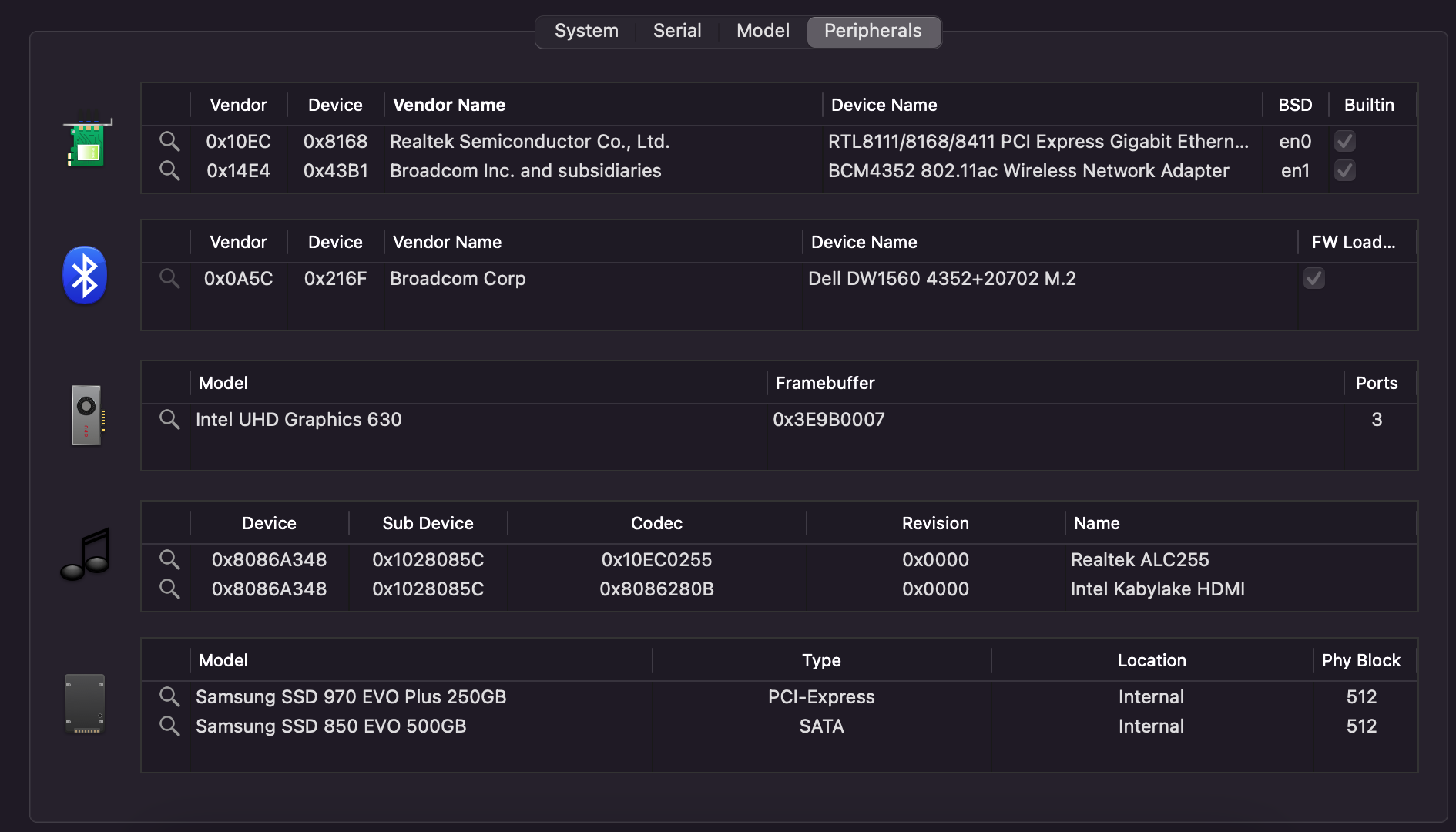This screenshot has height=832, width=1456.
Task: Click codec value 0x10EC0255
Action: tap(656, 559)
